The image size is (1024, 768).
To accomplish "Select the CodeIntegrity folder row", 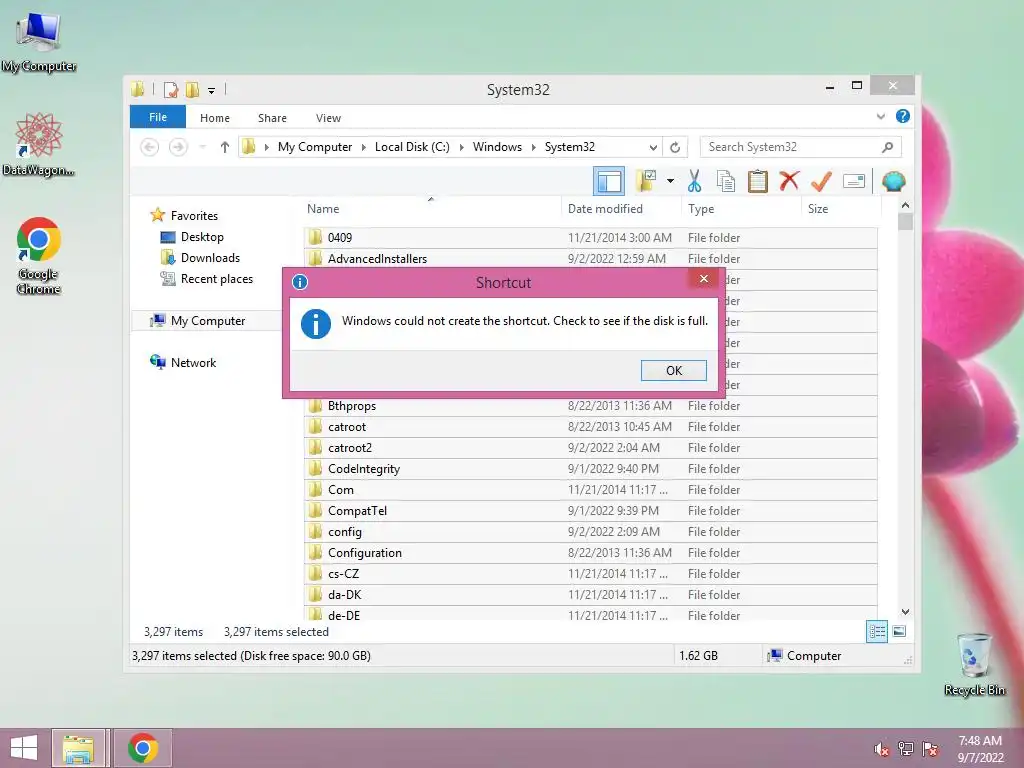I will click(x=590, y=469).
